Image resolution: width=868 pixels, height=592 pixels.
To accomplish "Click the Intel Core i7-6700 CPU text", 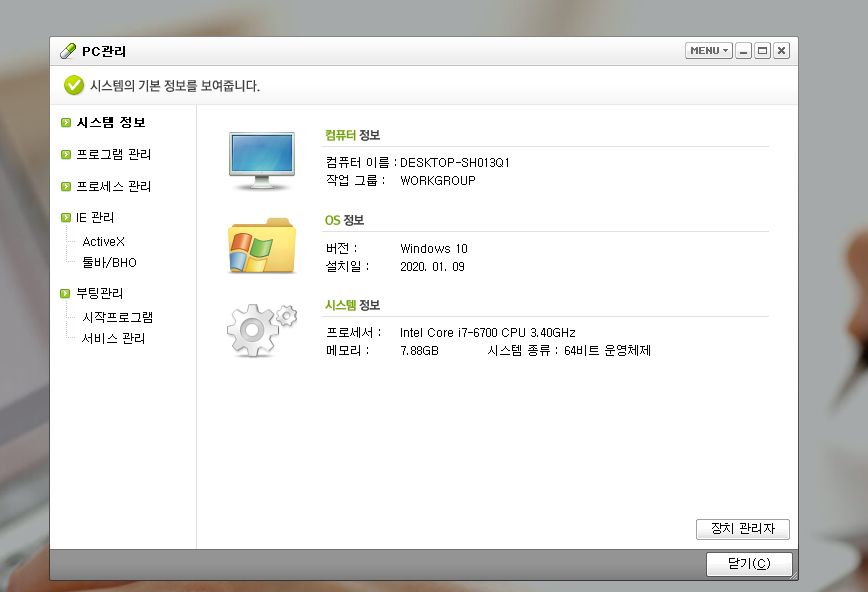I will coord(487,333).
